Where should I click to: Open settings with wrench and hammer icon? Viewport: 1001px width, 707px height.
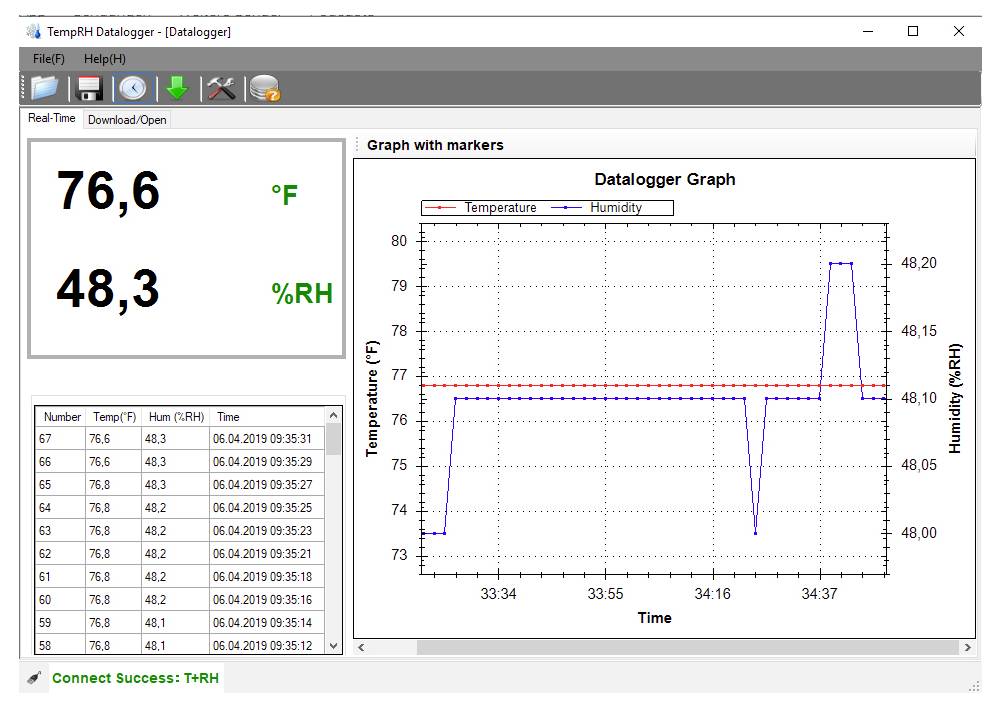(221, 88)
